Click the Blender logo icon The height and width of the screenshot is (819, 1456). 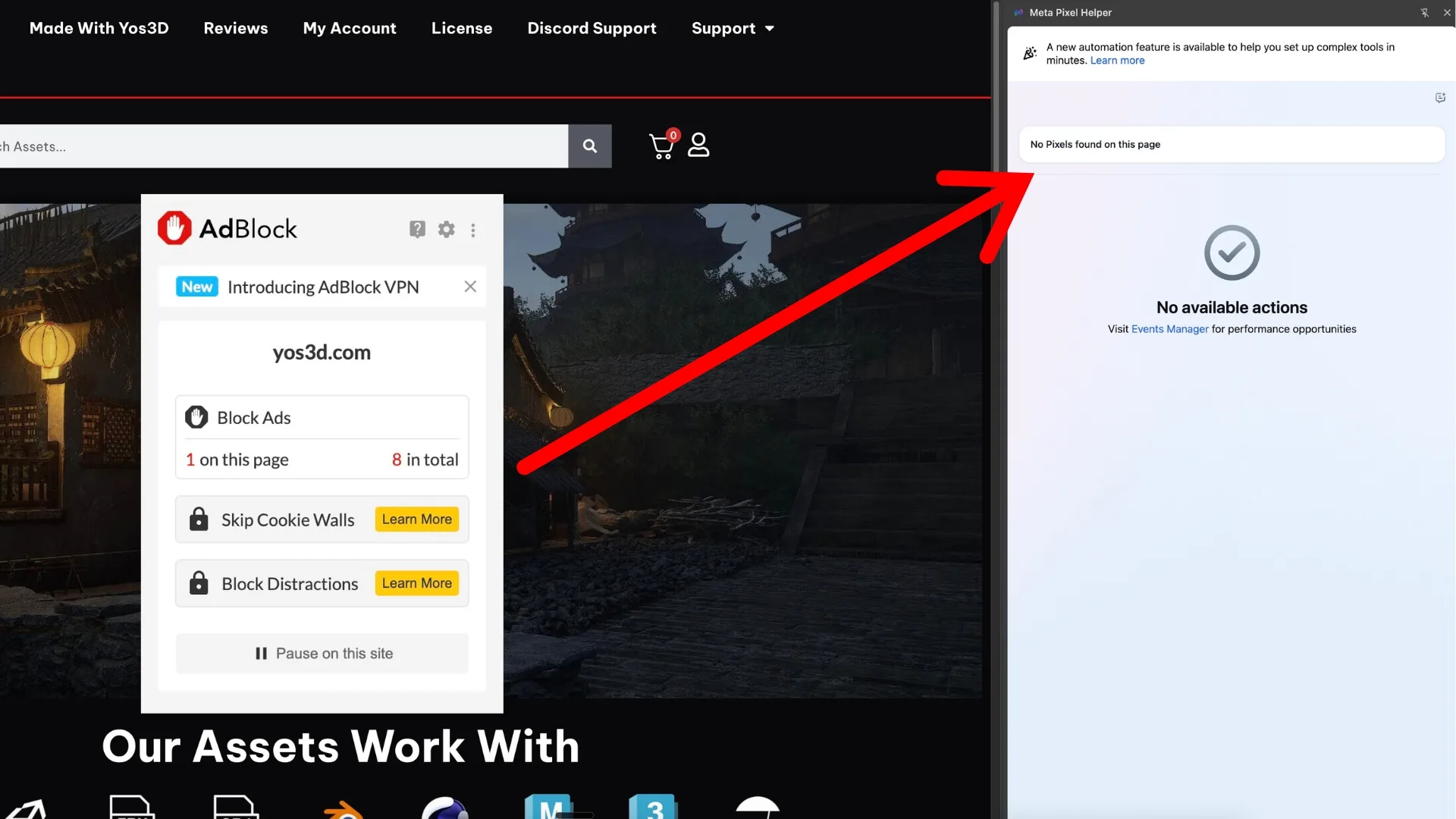point(343,810)
